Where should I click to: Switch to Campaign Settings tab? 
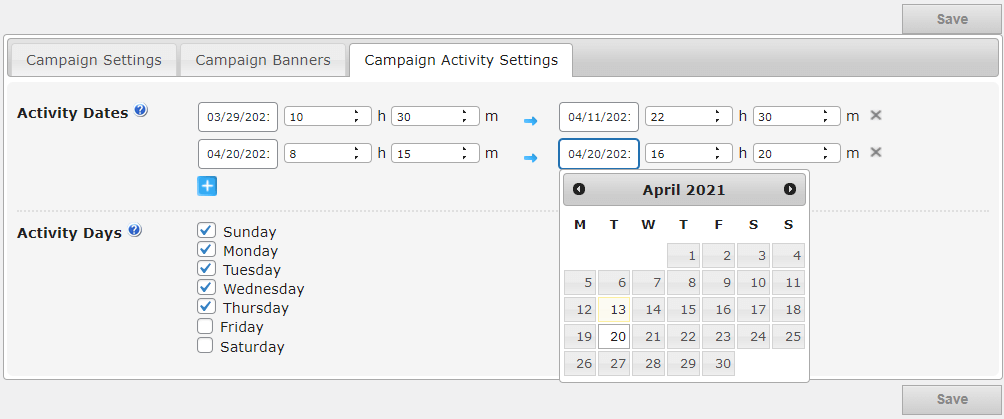click(94, 60)
